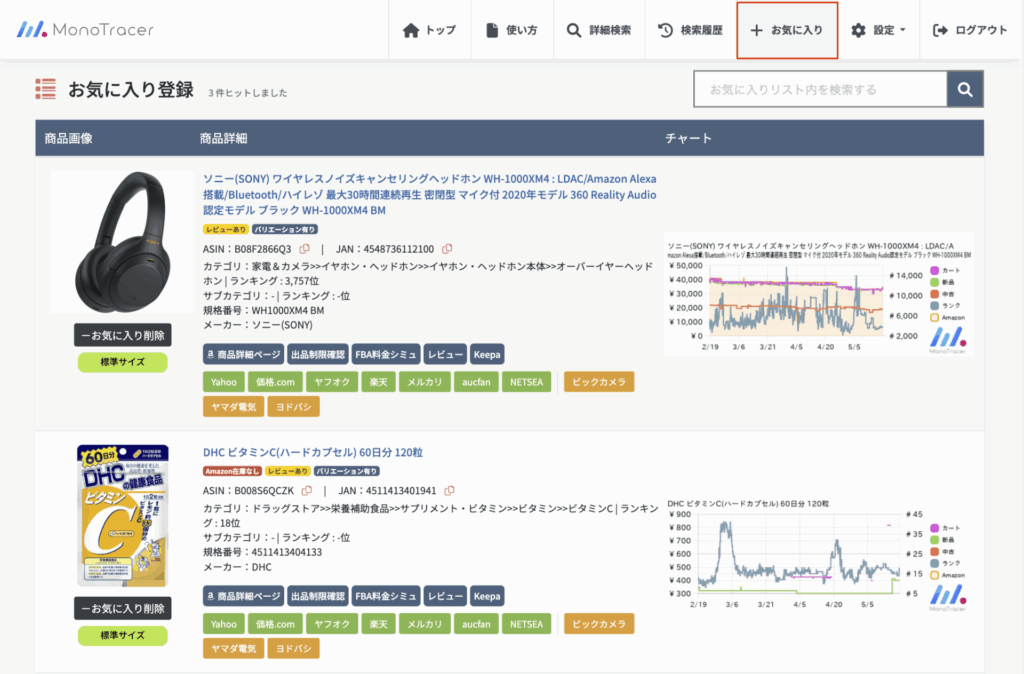Image resolution: width=1024 pixels, height=674 pixels.
Task: Open the DHC ビタミンC price chart
Action: point(818,555)
